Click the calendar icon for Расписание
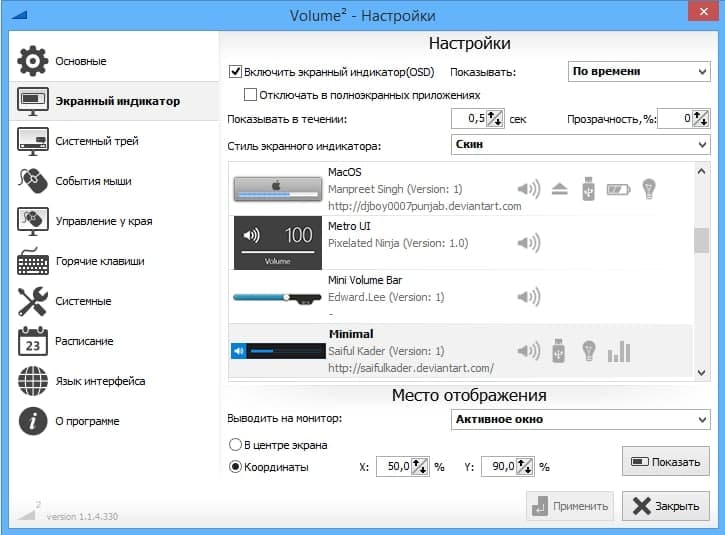Image resolution: width=725 pixels, height=535 pixels. [x=32, y=341]
